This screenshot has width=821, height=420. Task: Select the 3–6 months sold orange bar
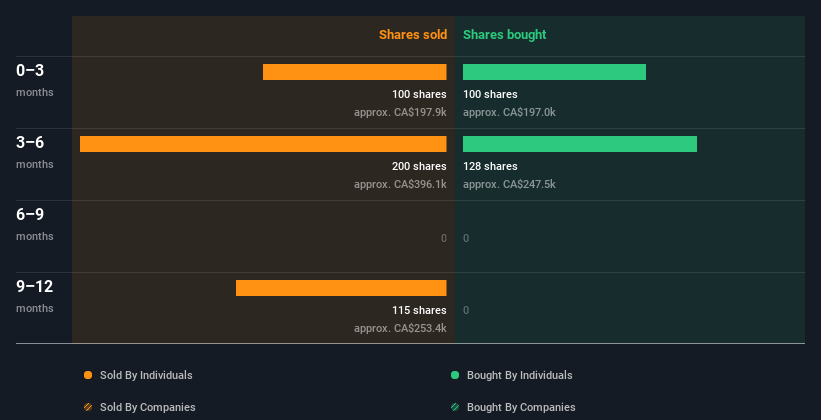pos(263,144)
